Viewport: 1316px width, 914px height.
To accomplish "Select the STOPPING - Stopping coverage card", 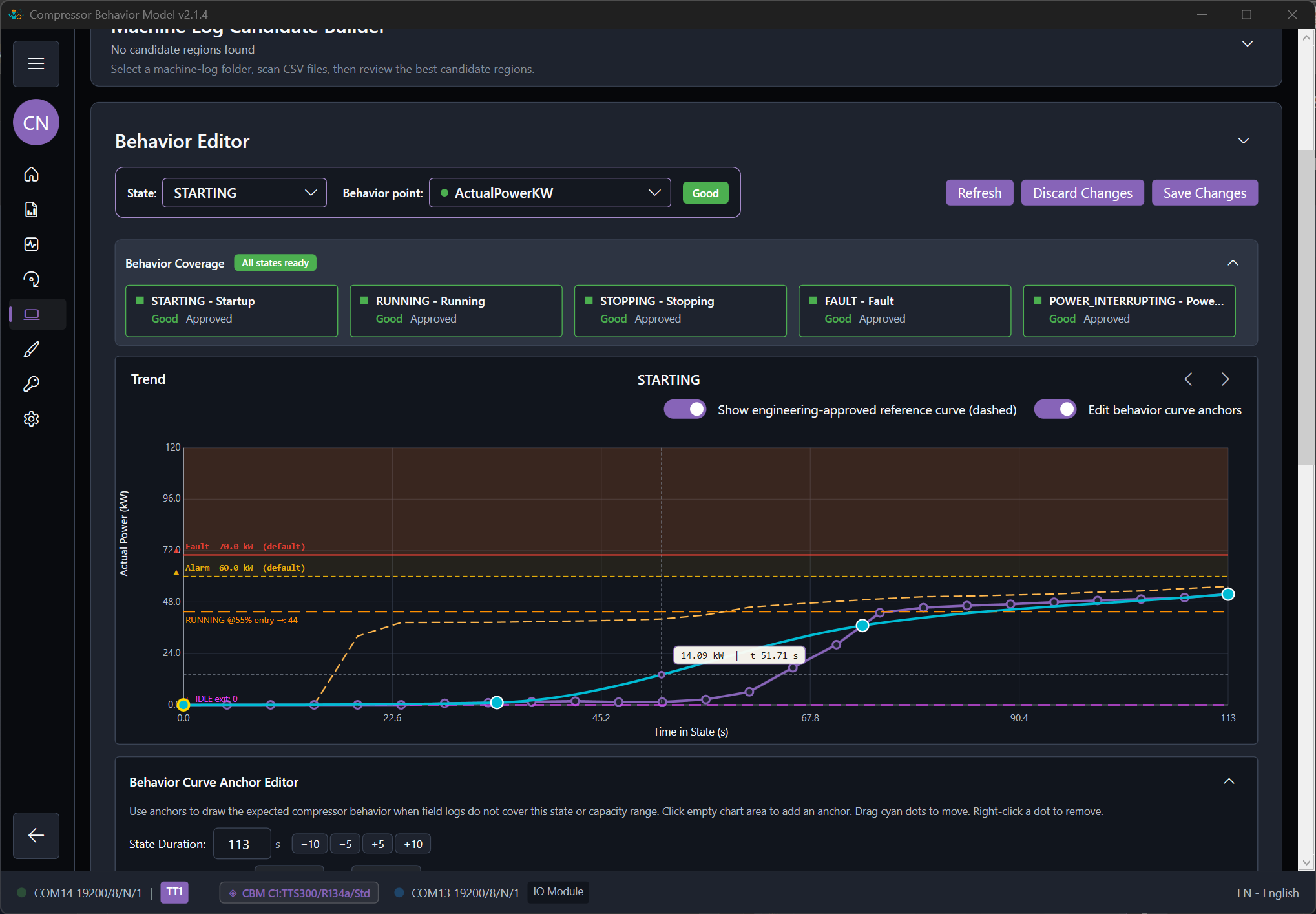I will 680,311.
